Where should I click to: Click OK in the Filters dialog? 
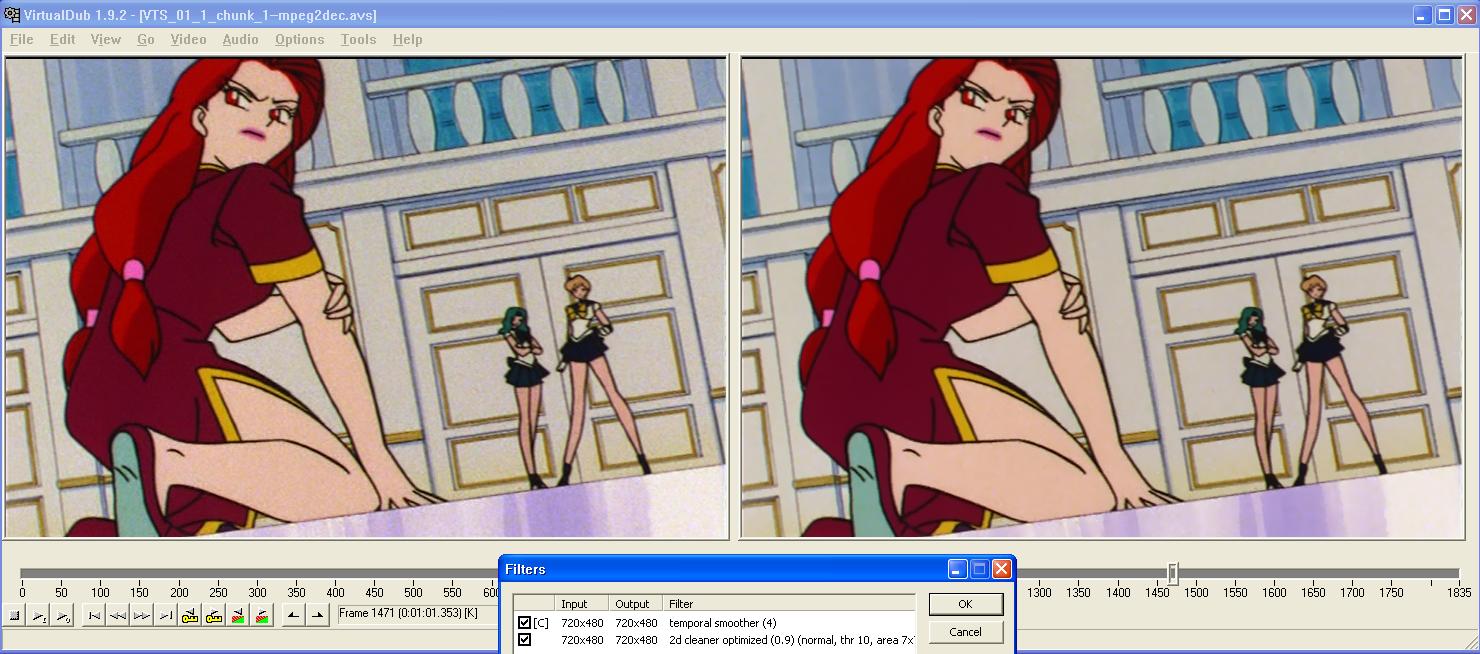(965, 604)
